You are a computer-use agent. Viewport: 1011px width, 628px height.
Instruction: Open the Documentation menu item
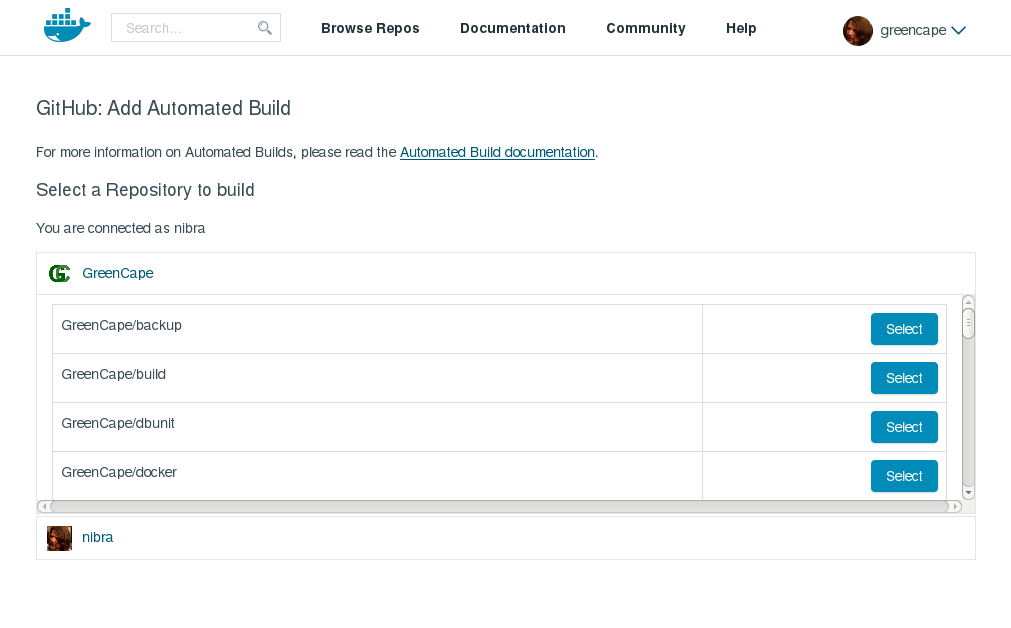pos(513,28)
